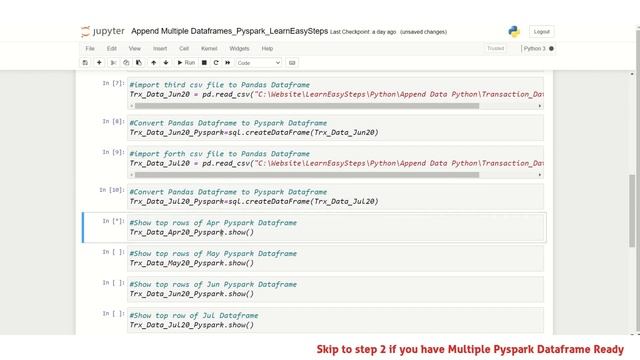
Task: Click the Python logo icon
Action: point(514,31)
